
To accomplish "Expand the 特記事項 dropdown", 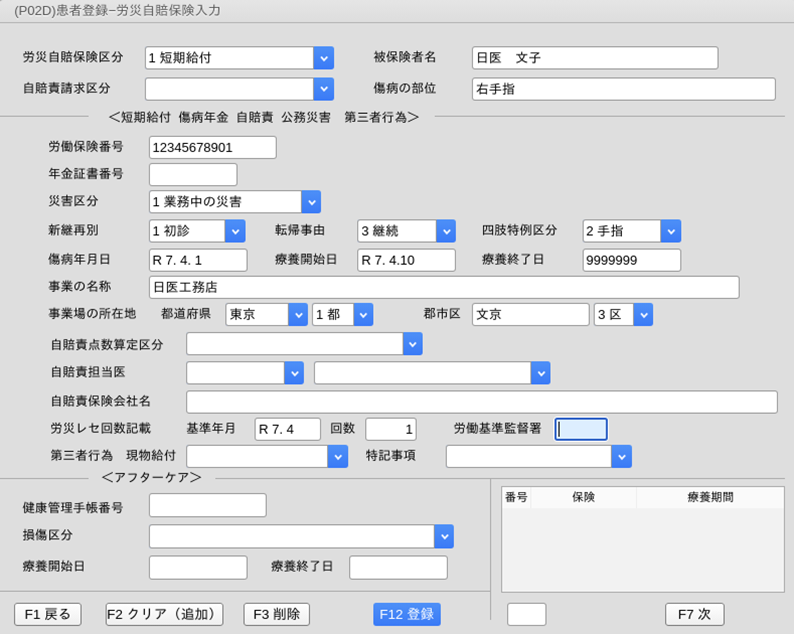I will coord(621,456).
